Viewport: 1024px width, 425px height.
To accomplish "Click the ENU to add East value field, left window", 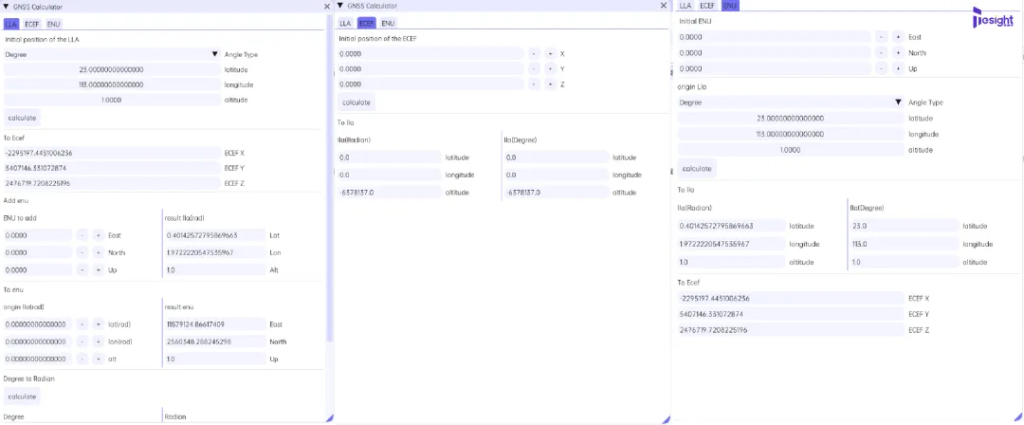I will pyautogui.click(x=38, y=235).
